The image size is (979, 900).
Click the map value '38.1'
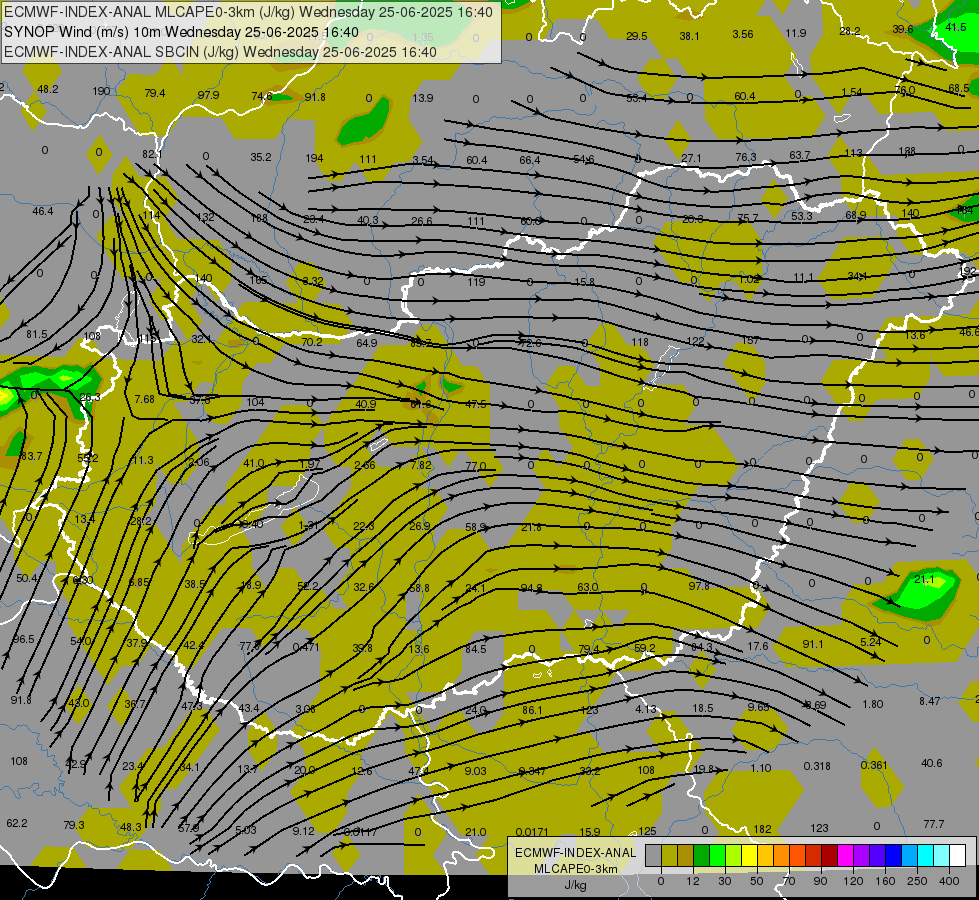[x=689, y=36]
